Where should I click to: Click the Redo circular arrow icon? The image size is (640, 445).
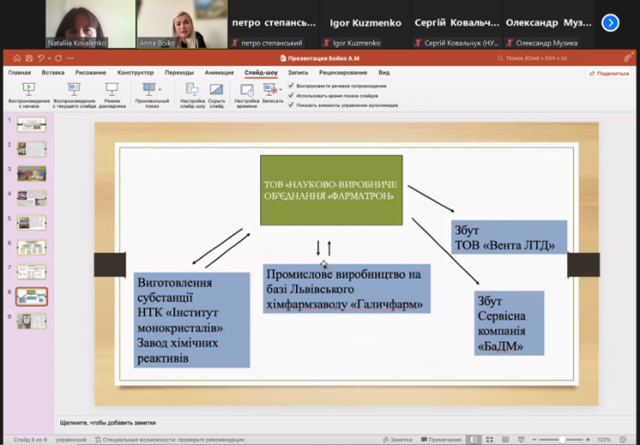58,58
